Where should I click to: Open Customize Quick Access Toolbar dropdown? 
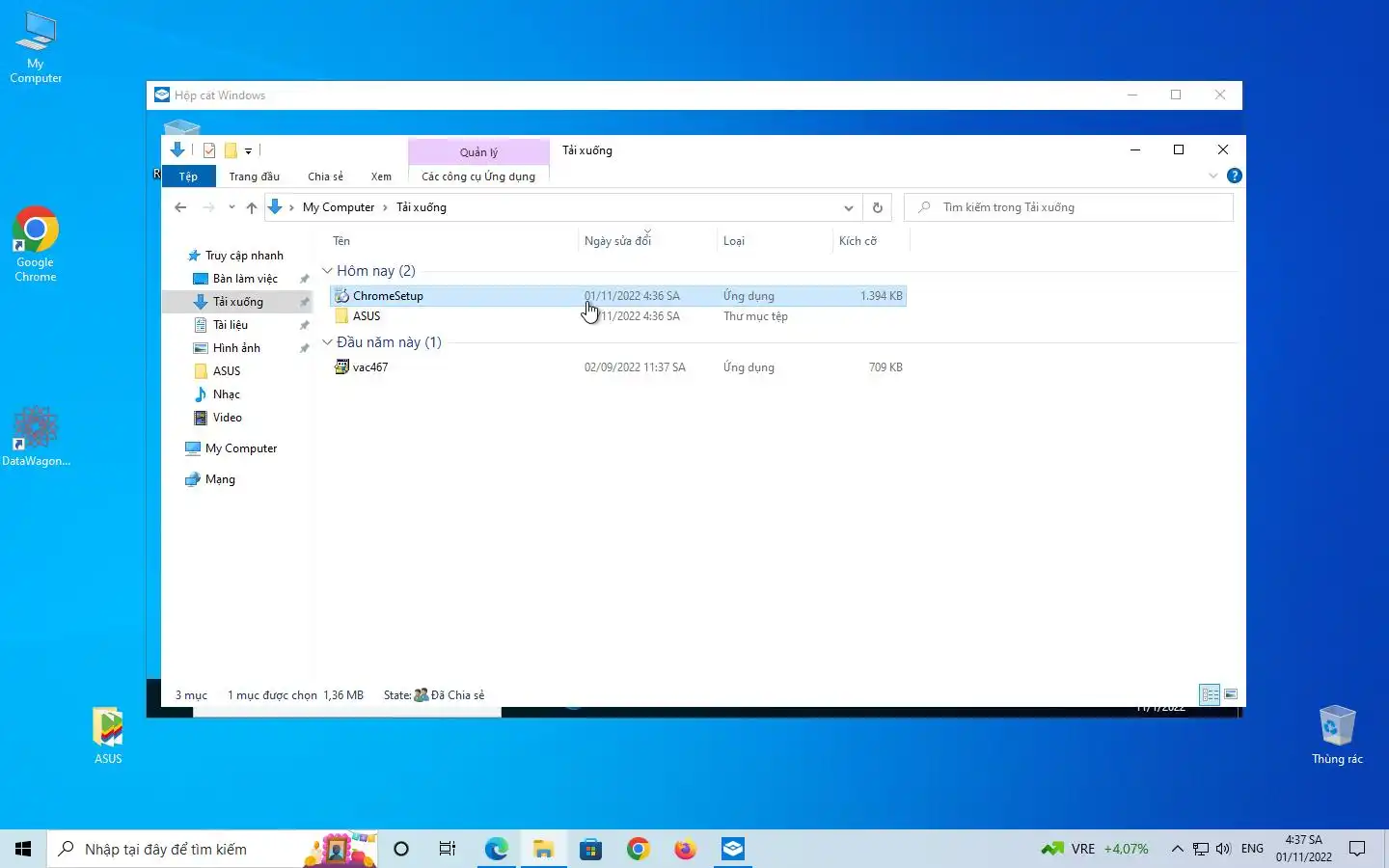(x=248, y=150)
